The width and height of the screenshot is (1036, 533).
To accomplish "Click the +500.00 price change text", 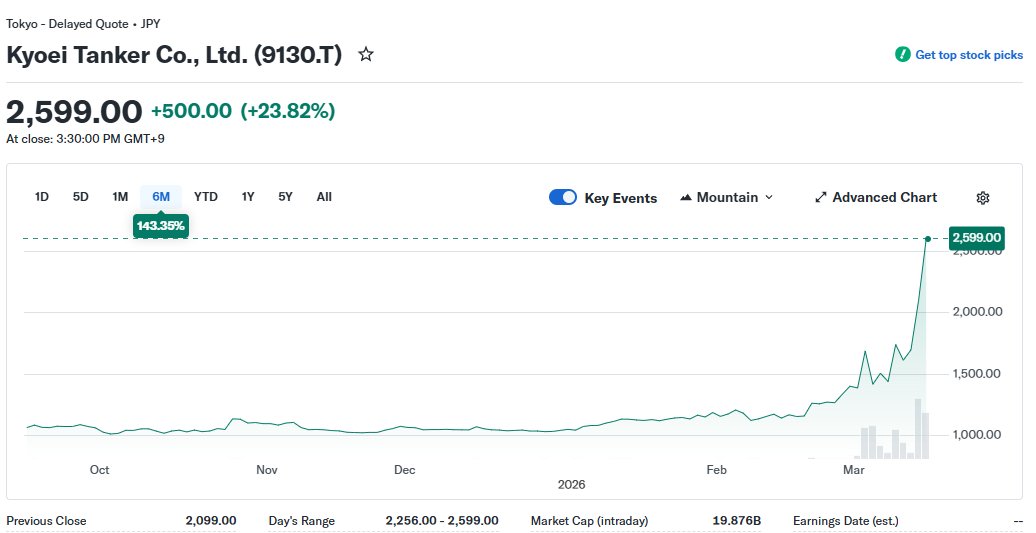I will pos(192,111).
